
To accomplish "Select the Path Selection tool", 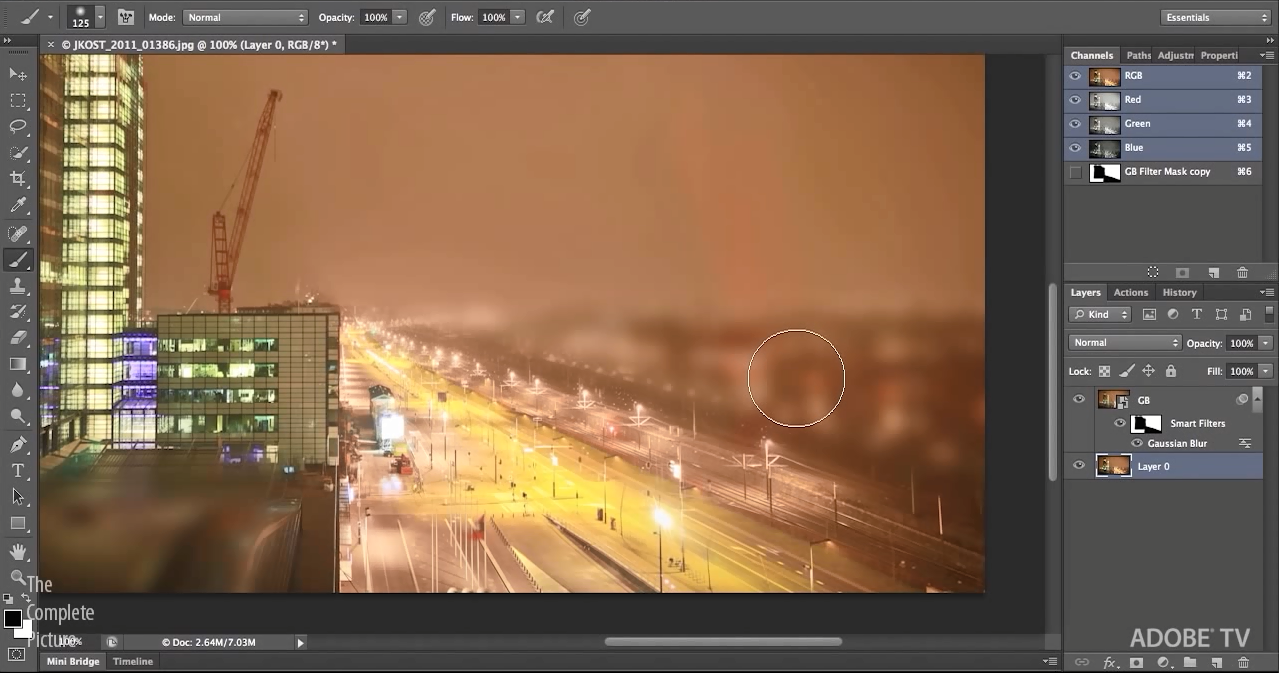I will 18,496.
